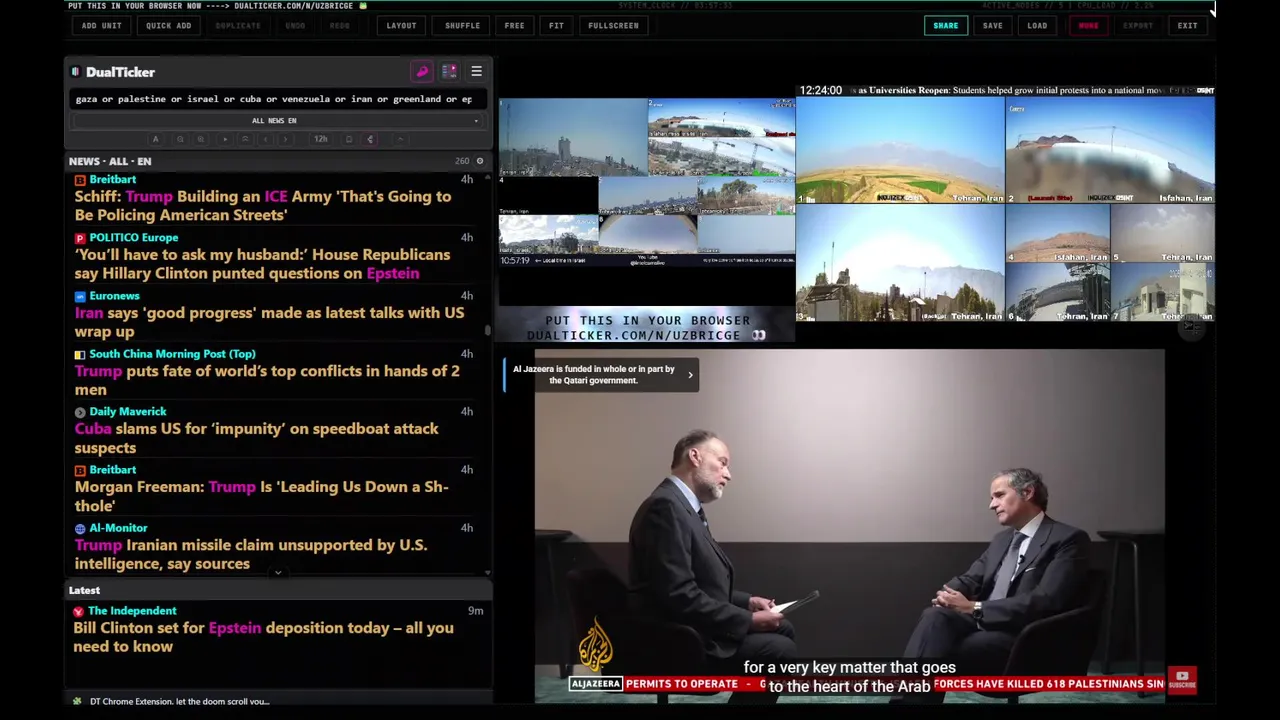Click Breitbart source icon beside the Schiff story

pos(80,180)
